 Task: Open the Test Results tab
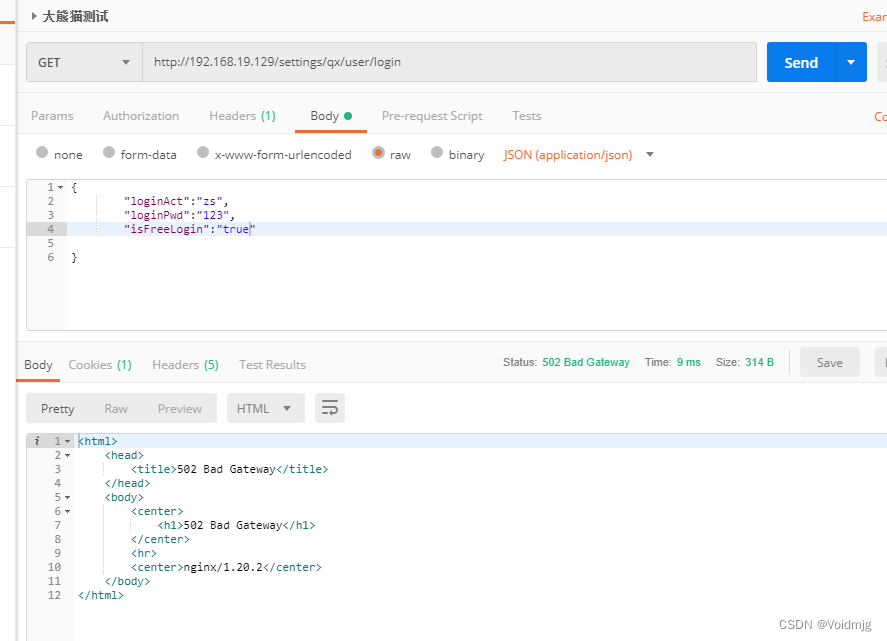click(x=272, y=365)
